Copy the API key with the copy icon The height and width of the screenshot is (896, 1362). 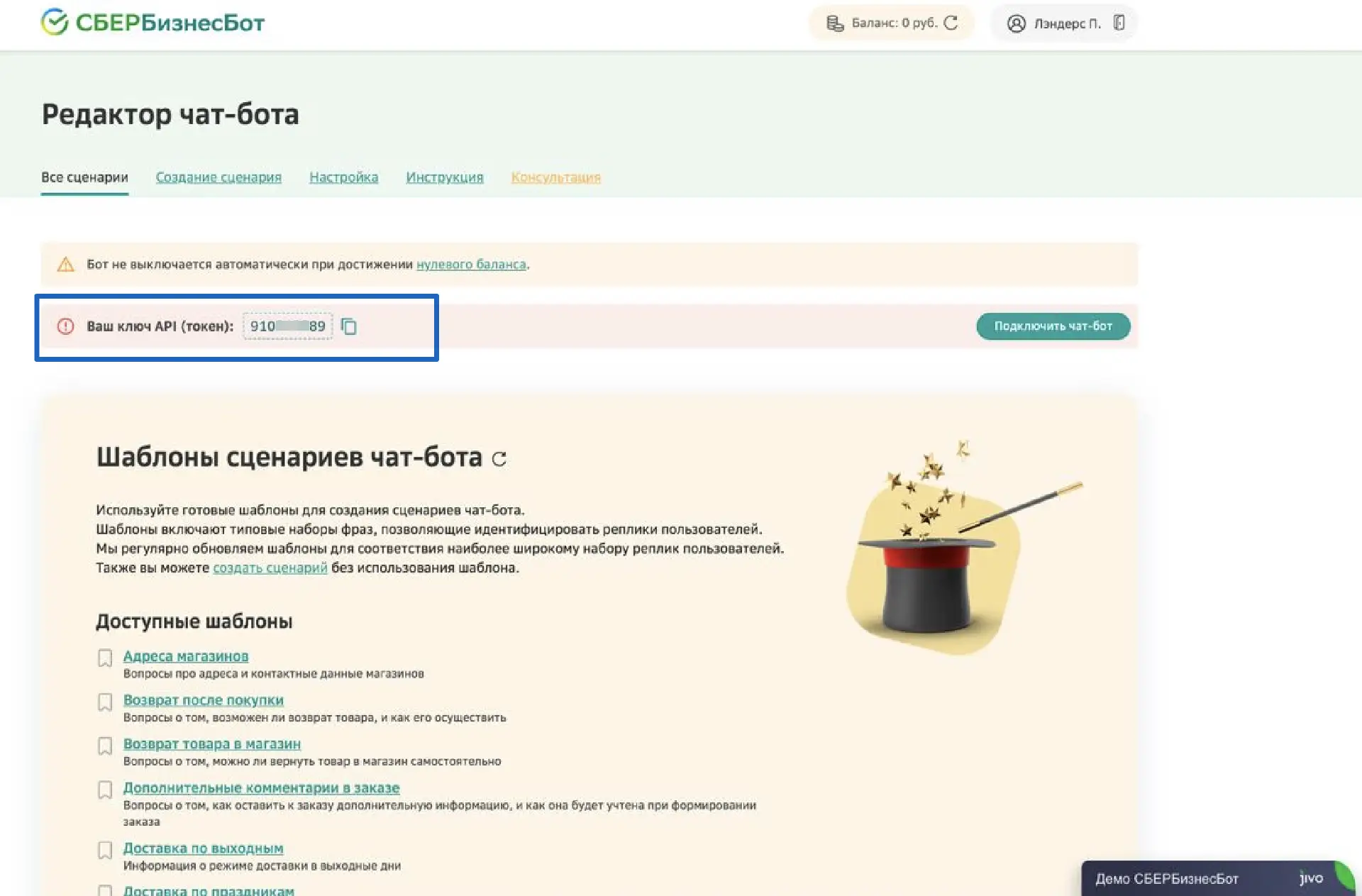click(349, 326)
